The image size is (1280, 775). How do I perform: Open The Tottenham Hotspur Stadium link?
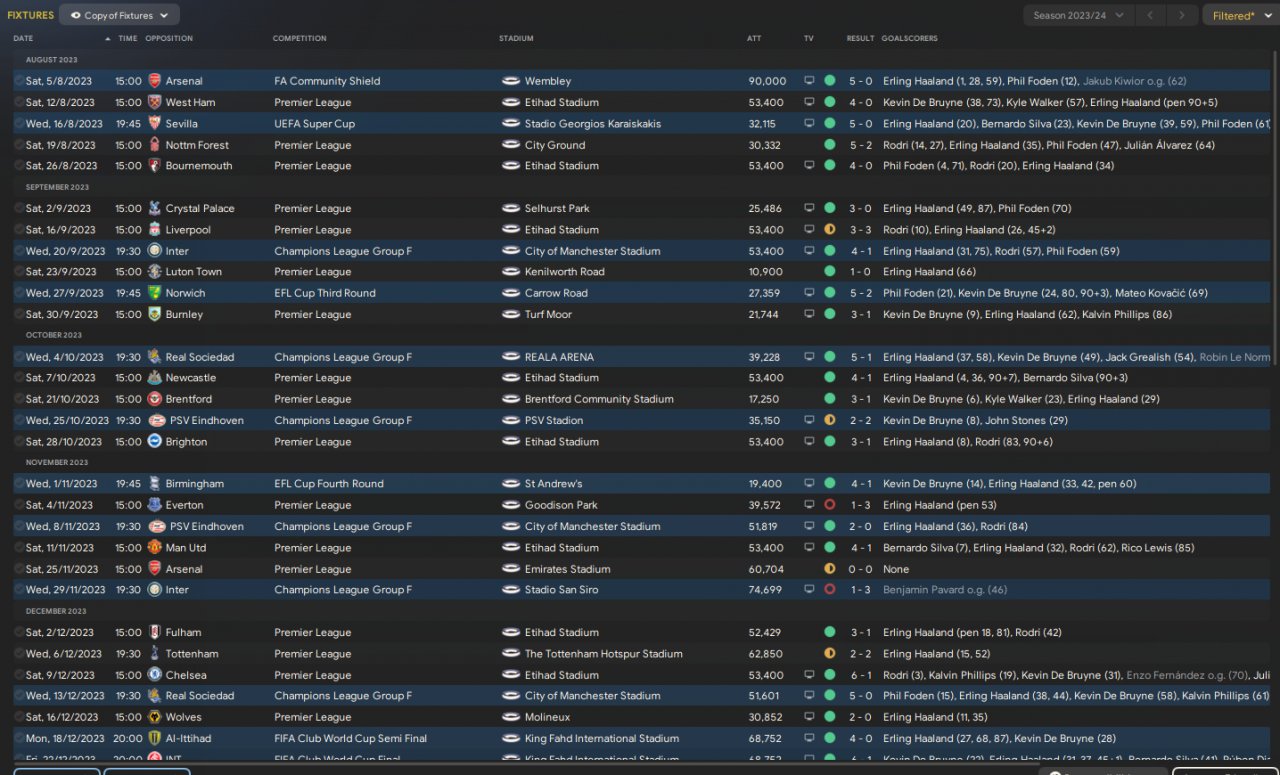point(604,654)
